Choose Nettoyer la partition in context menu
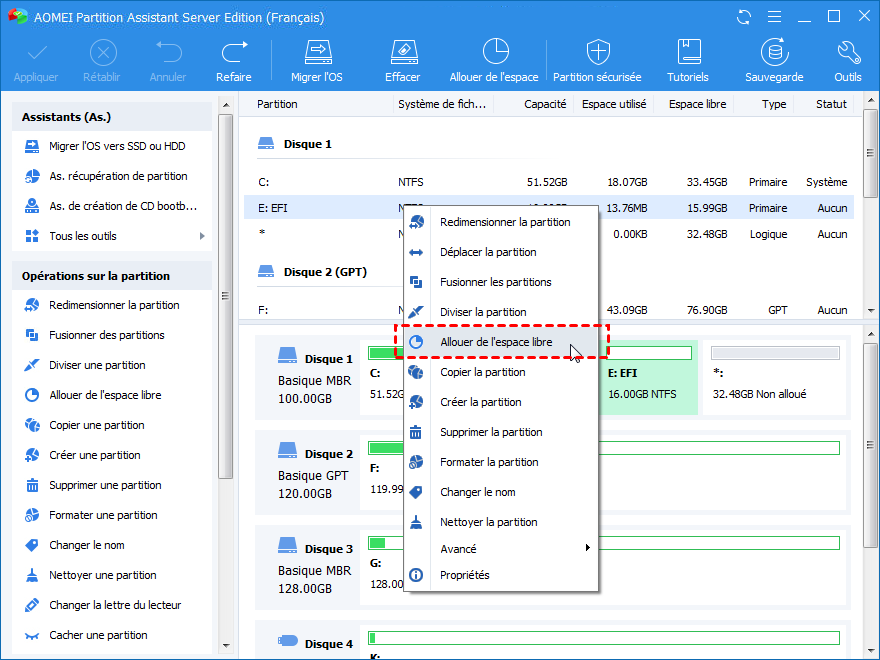The width and height of the screenshot is (880, 660). (x=501, y=522)
